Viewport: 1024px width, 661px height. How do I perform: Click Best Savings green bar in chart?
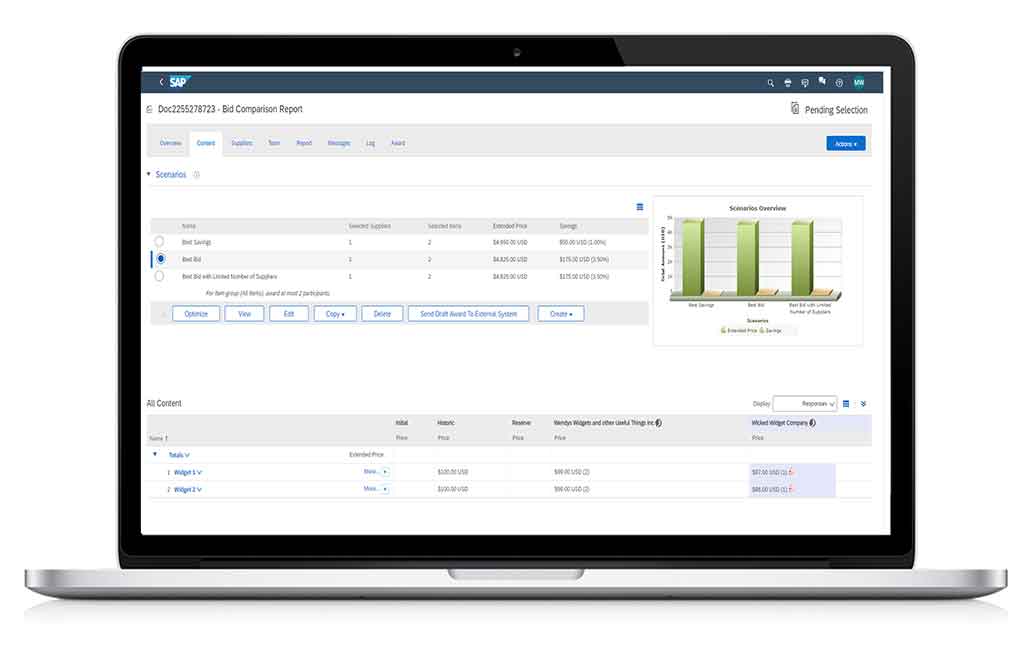693,257
